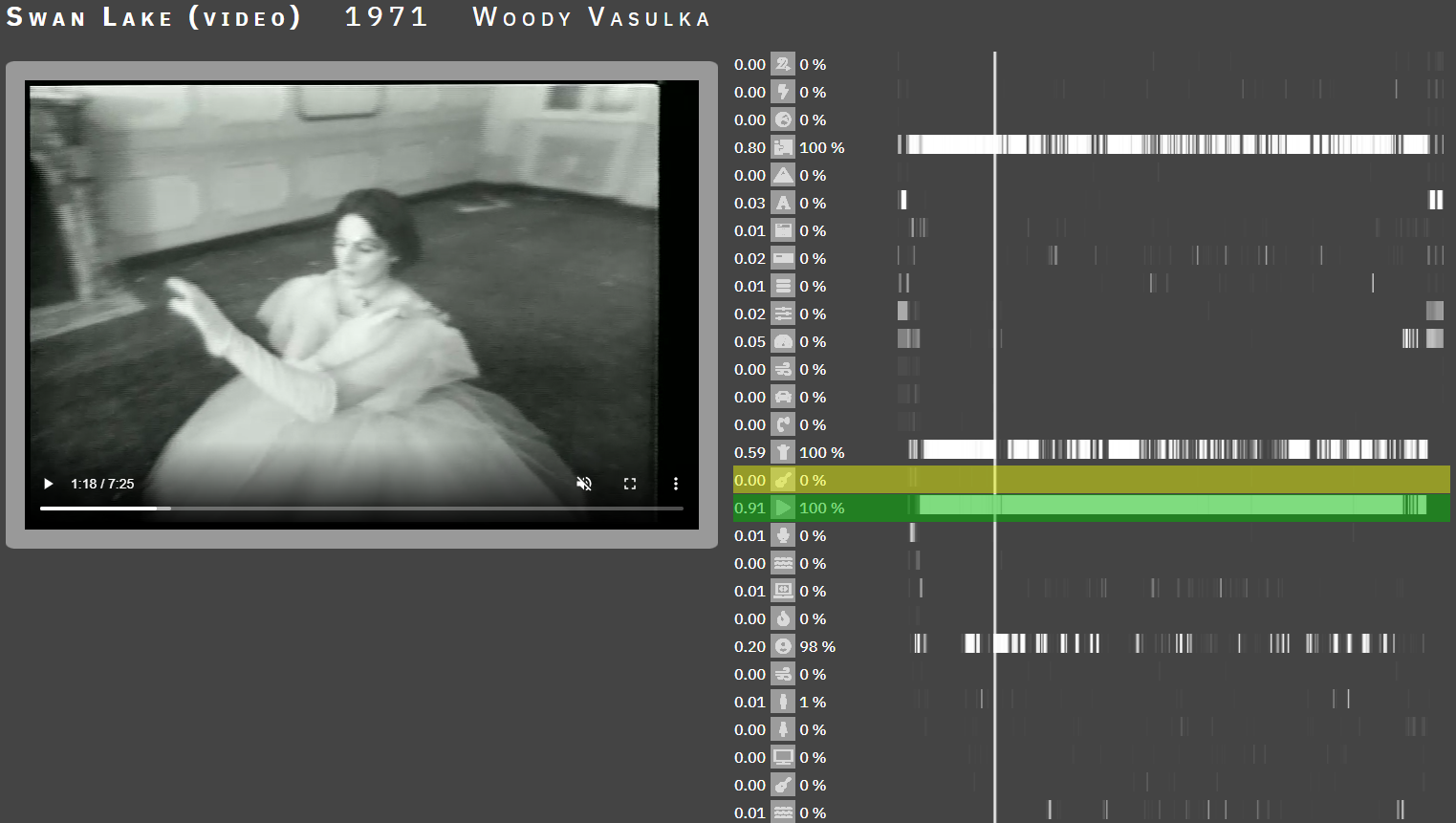Click the year "1971" in the header
Screen dimensions: 1456x823
(x=386, y=17)
